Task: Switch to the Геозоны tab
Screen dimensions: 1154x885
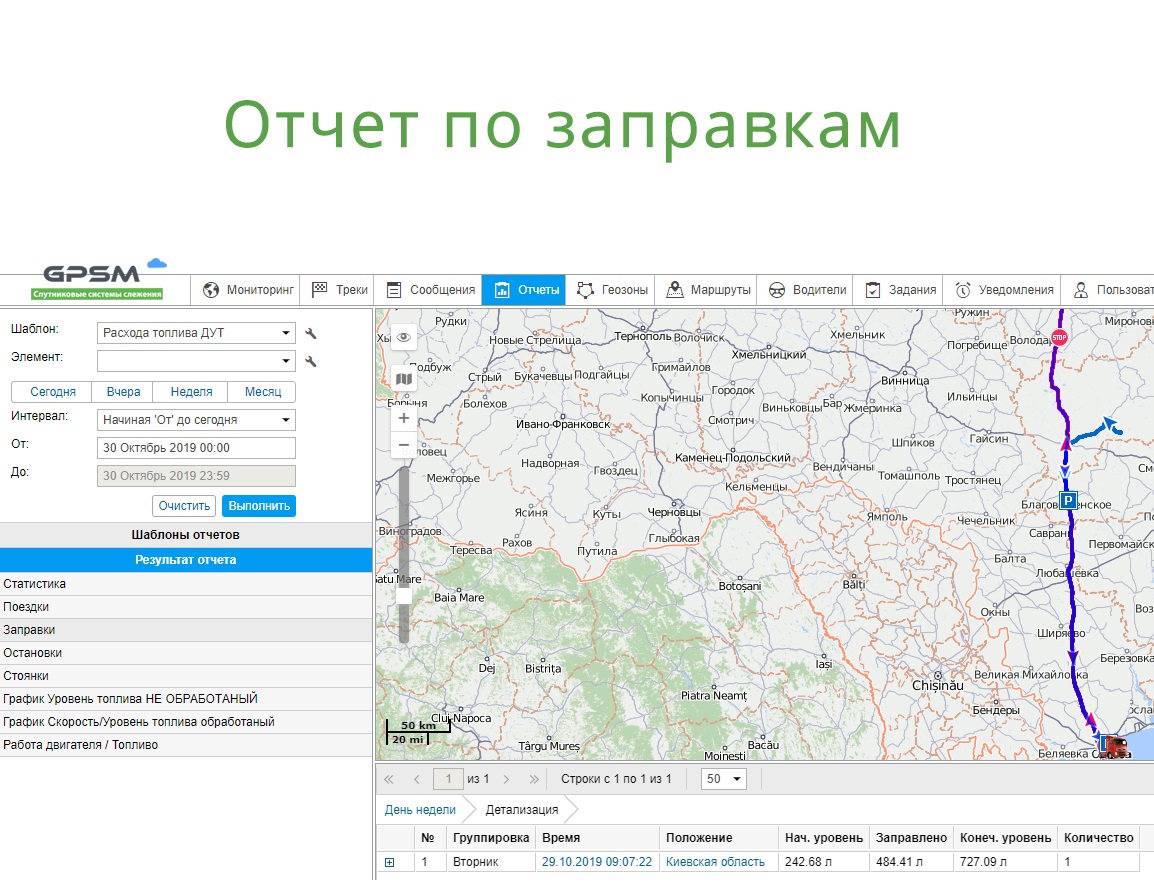Action: tap(612, 290)
